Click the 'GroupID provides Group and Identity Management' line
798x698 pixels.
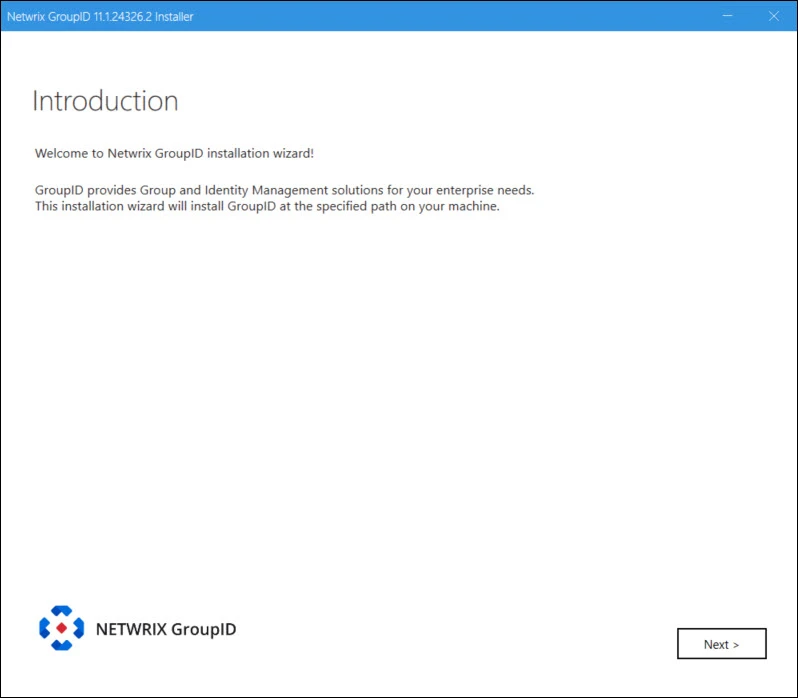[x=284, y=190]
